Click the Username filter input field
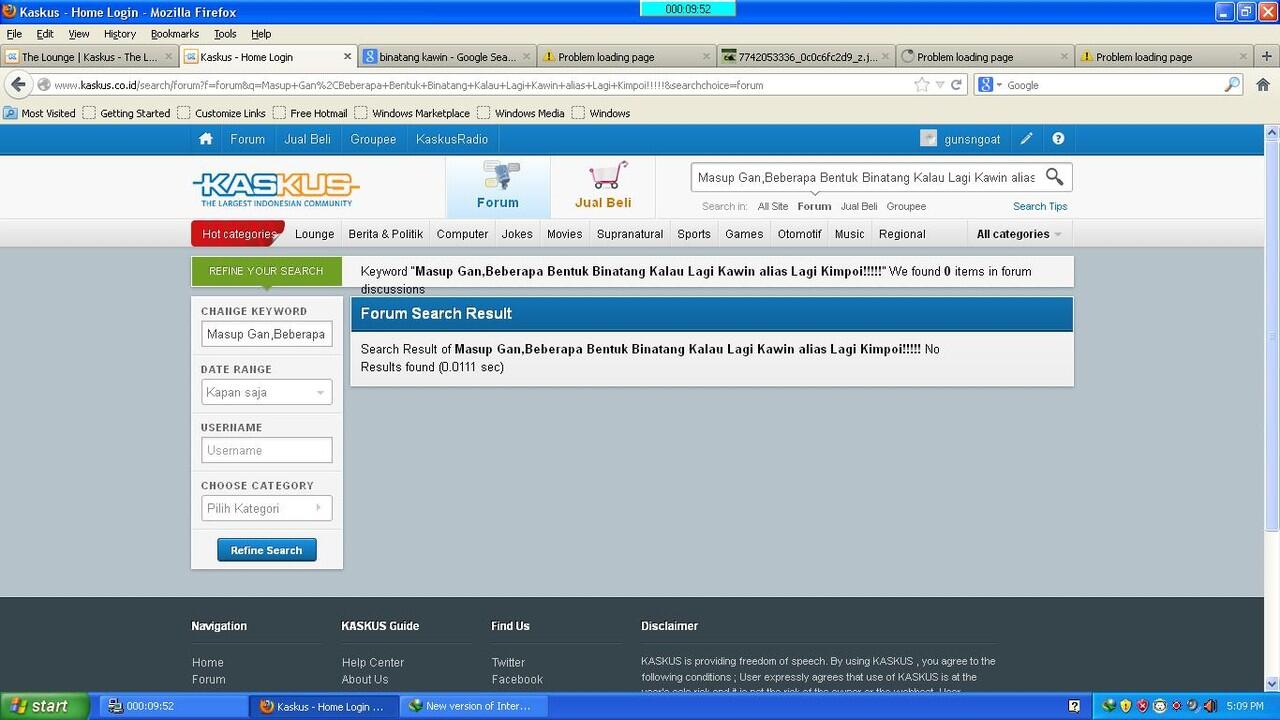1280x720 pixels. [x=267, y=451]
